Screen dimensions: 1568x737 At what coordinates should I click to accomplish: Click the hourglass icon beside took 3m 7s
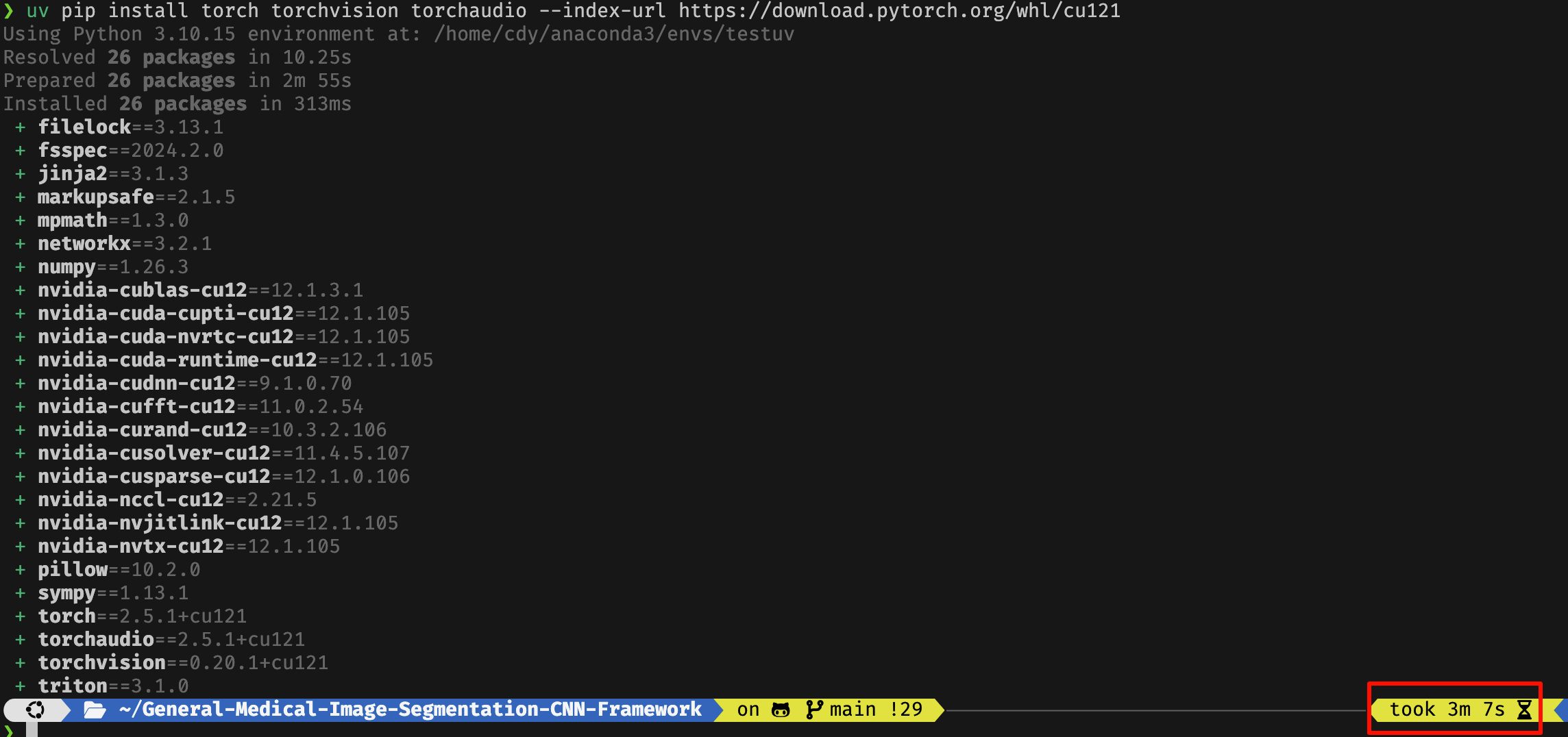pyautogui.click(x=1524, y=710)
